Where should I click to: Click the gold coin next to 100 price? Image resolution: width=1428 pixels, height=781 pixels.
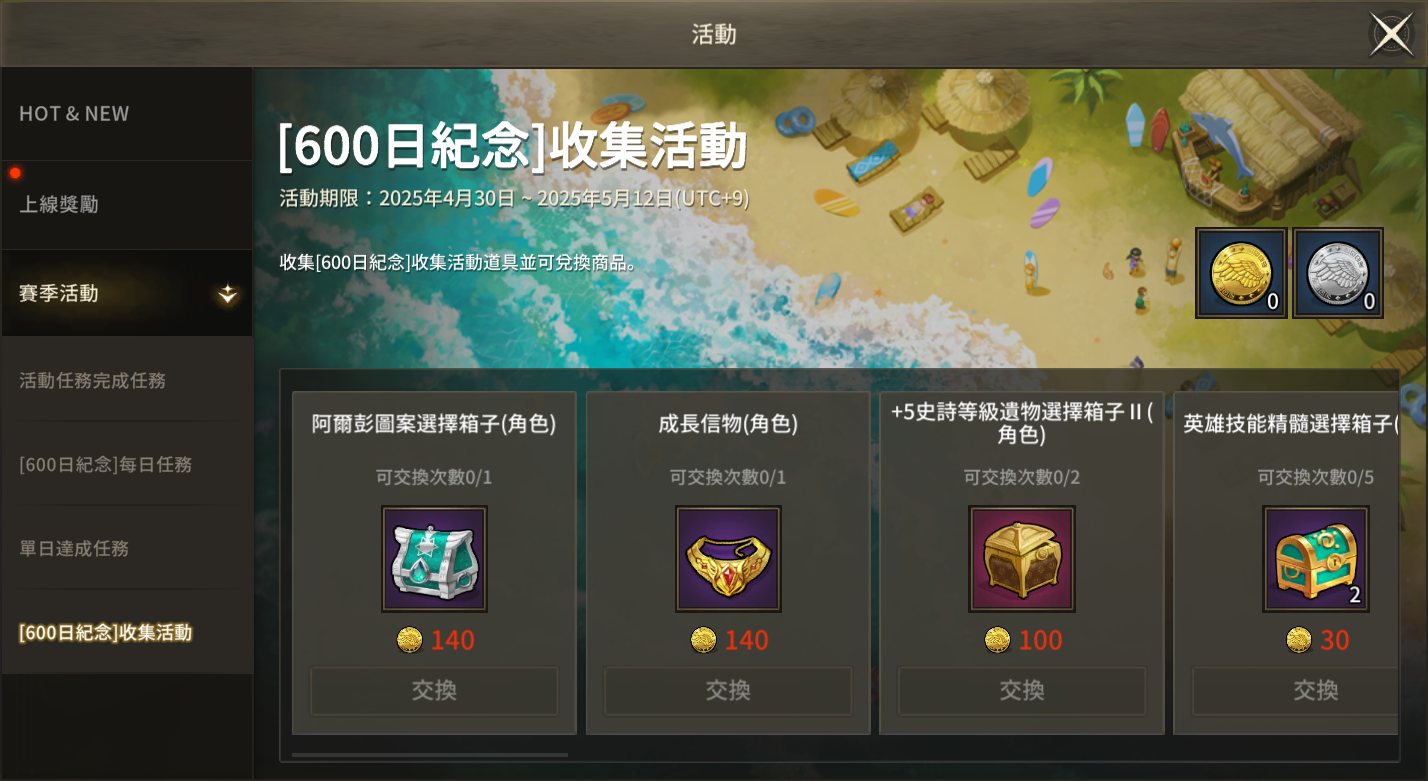coord(997,640)
